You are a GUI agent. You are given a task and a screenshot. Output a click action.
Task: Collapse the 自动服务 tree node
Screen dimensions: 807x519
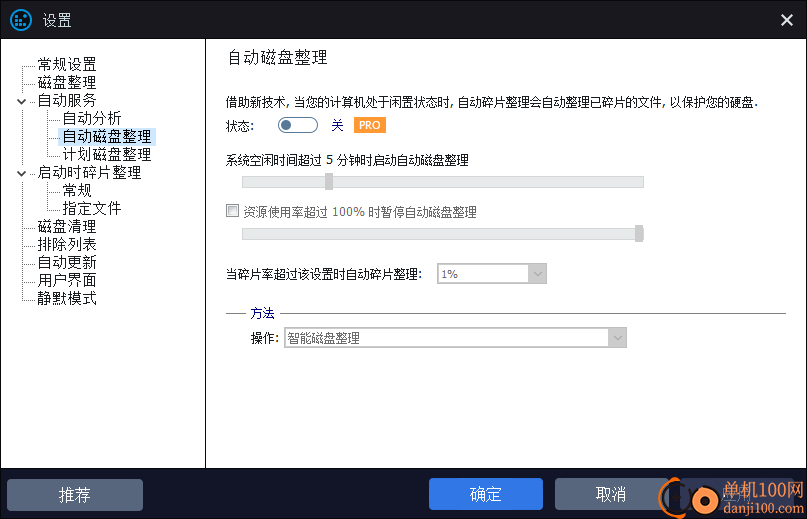click(x=22, y=101)
